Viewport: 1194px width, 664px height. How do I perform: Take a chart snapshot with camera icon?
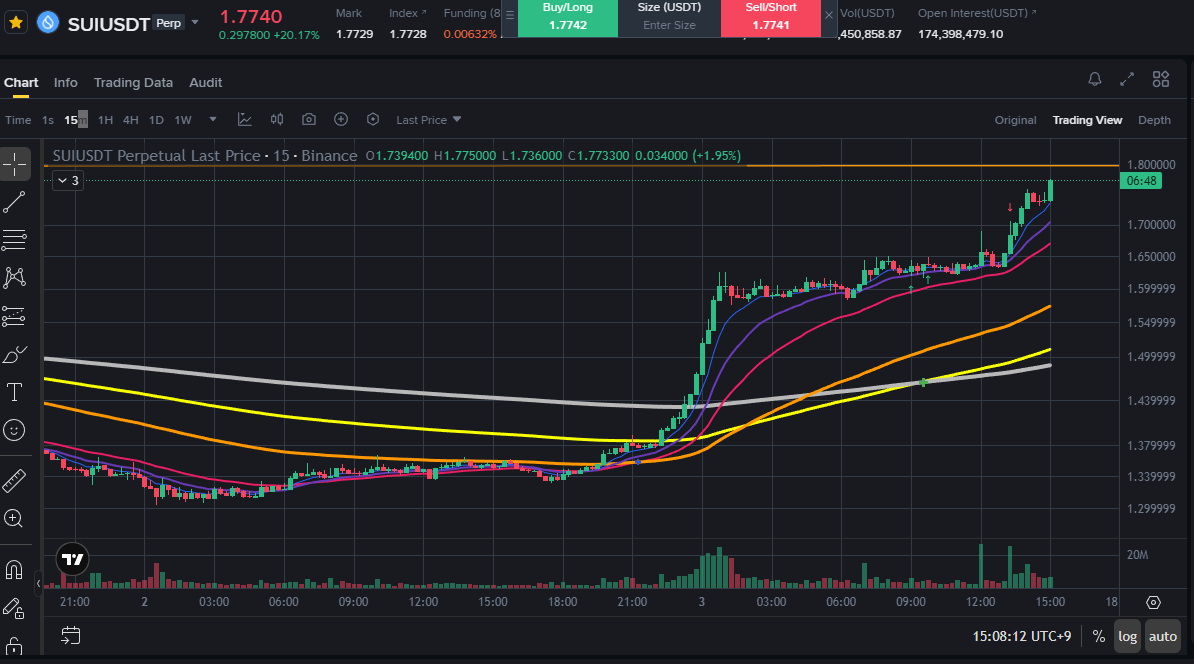[308, 120]
